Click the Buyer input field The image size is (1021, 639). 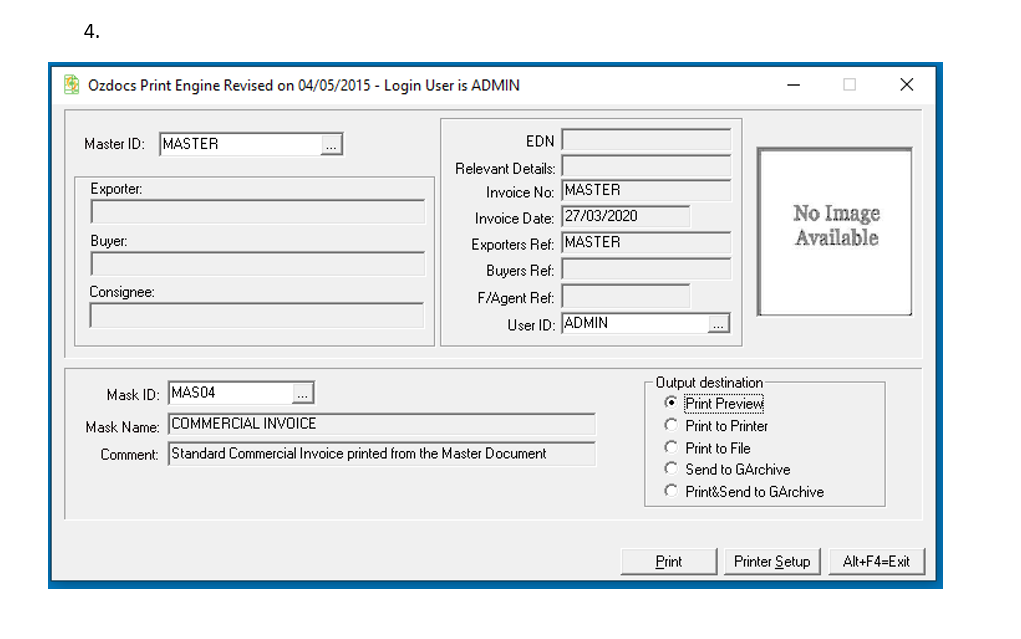coord(258,264)
